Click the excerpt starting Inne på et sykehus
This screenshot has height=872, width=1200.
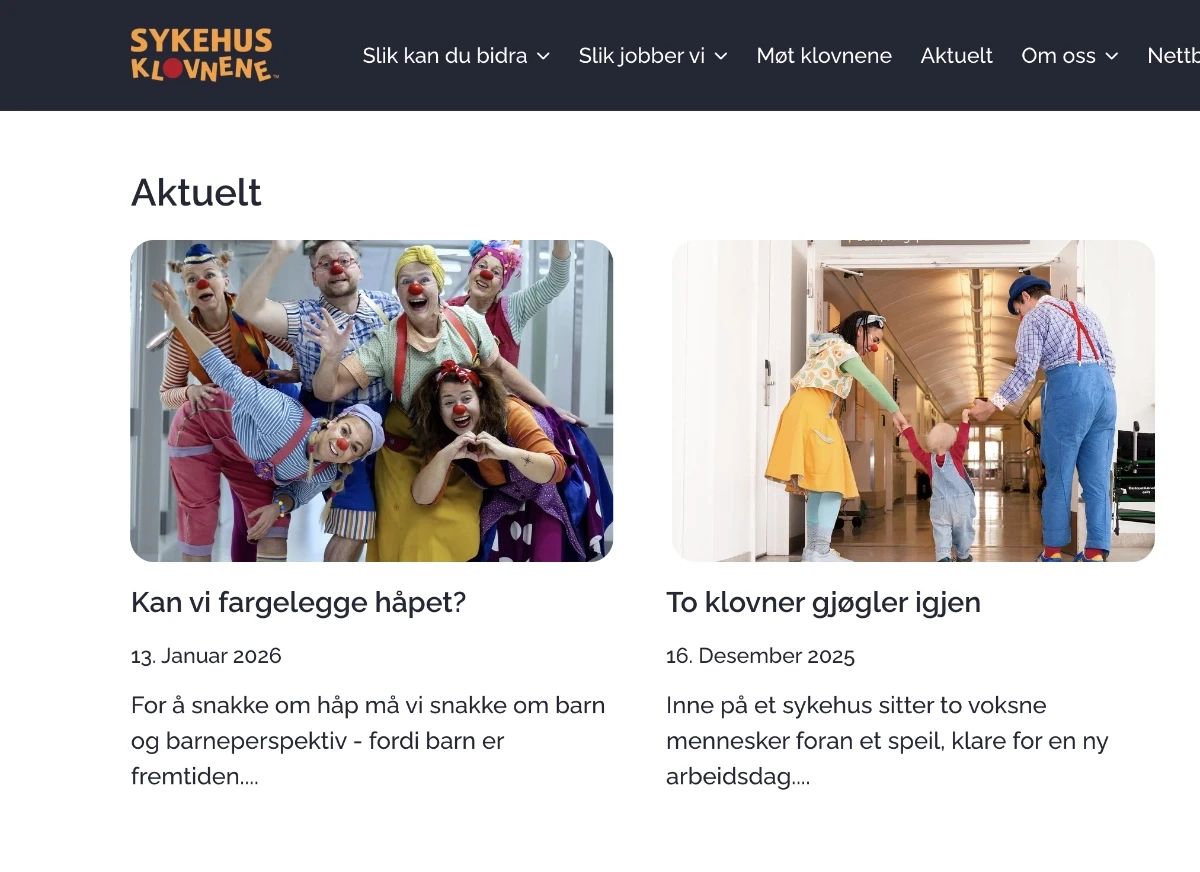tap(887, 741)
